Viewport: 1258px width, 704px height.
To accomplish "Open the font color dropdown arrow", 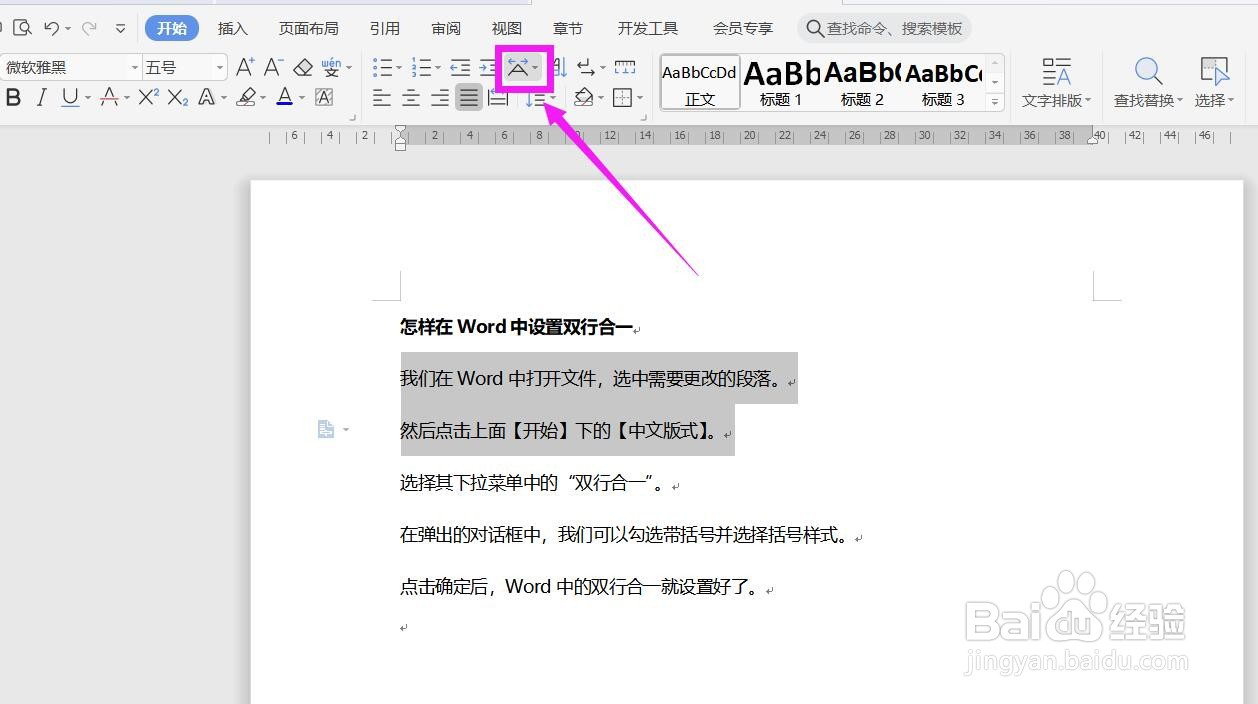I will (x=302, y=98).
